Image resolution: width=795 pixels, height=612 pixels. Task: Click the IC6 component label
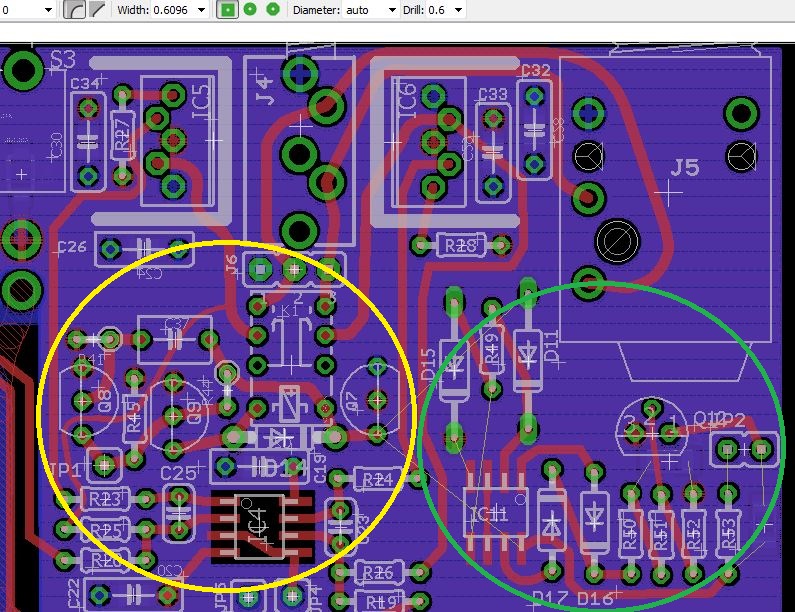point(408,100)
